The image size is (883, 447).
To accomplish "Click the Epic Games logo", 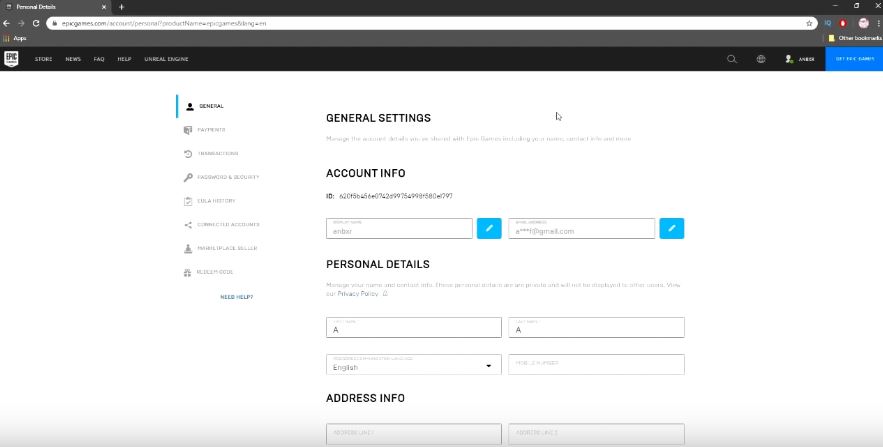I will (x=11, y=59).
